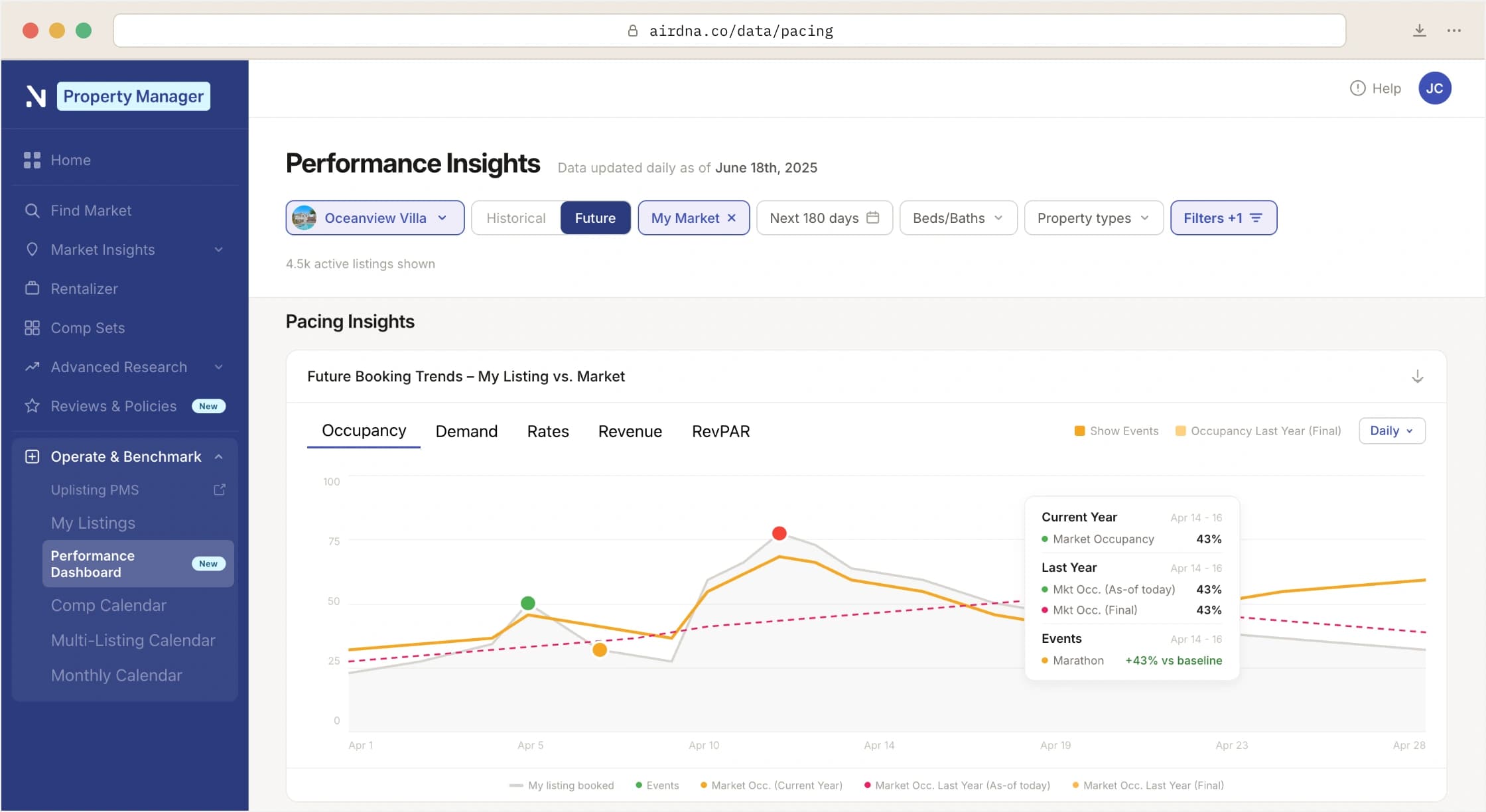
Task: Click the Comp Sets grid icon
Action: tap(33, 327)
